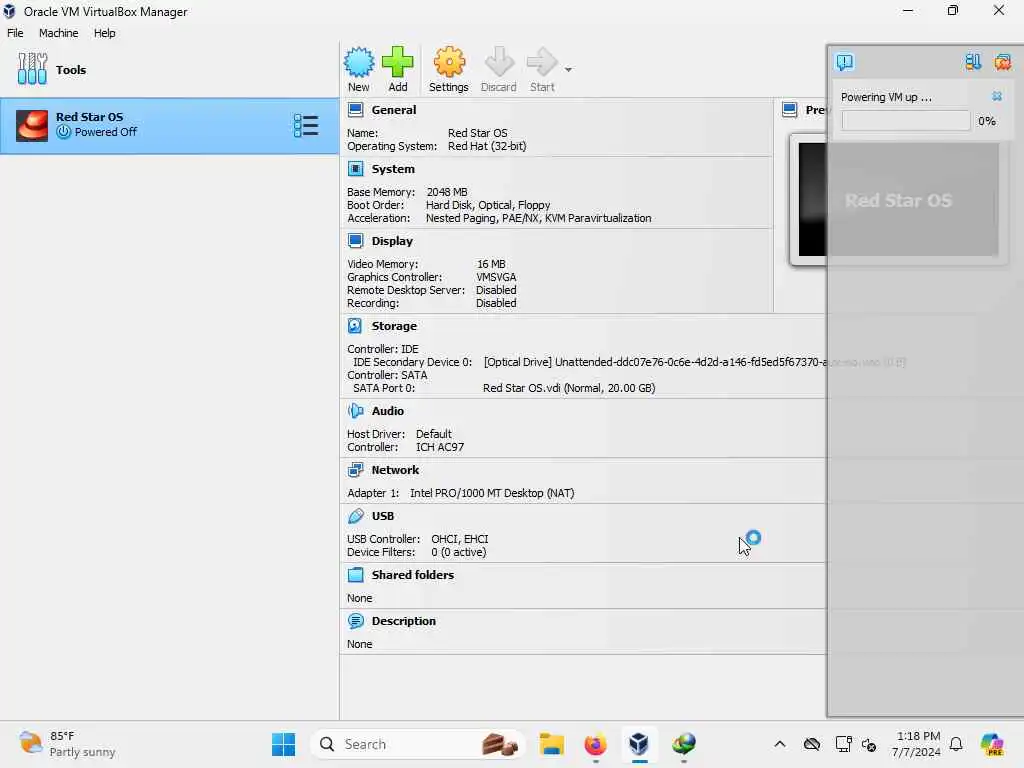
Task: Click the Graphics Controller VMSVGA value
Action: coord(496,277)
